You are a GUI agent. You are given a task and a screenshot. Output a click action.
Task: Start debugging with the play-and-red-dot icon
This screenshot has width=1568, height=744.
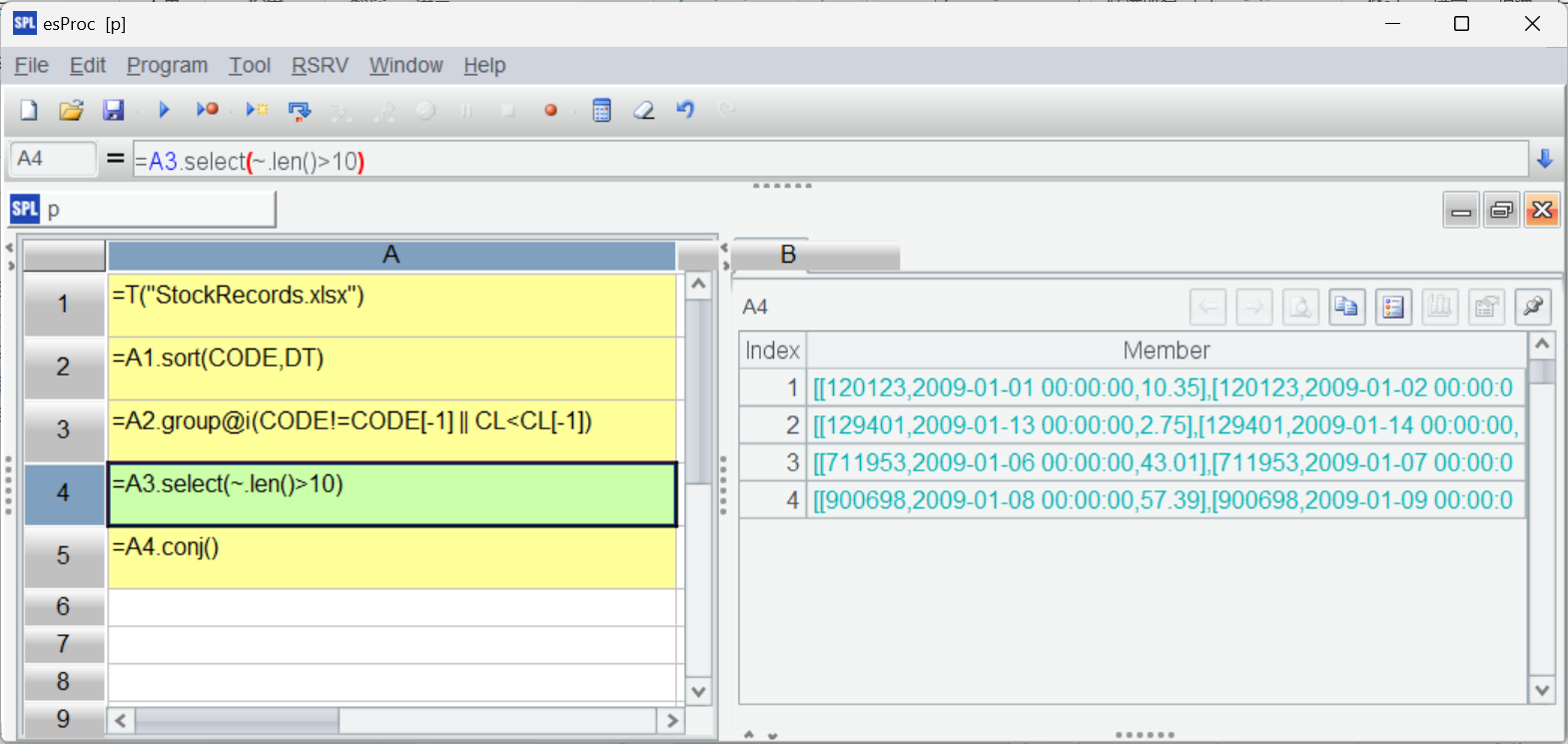pyautogui.click(x=207, y=110)
